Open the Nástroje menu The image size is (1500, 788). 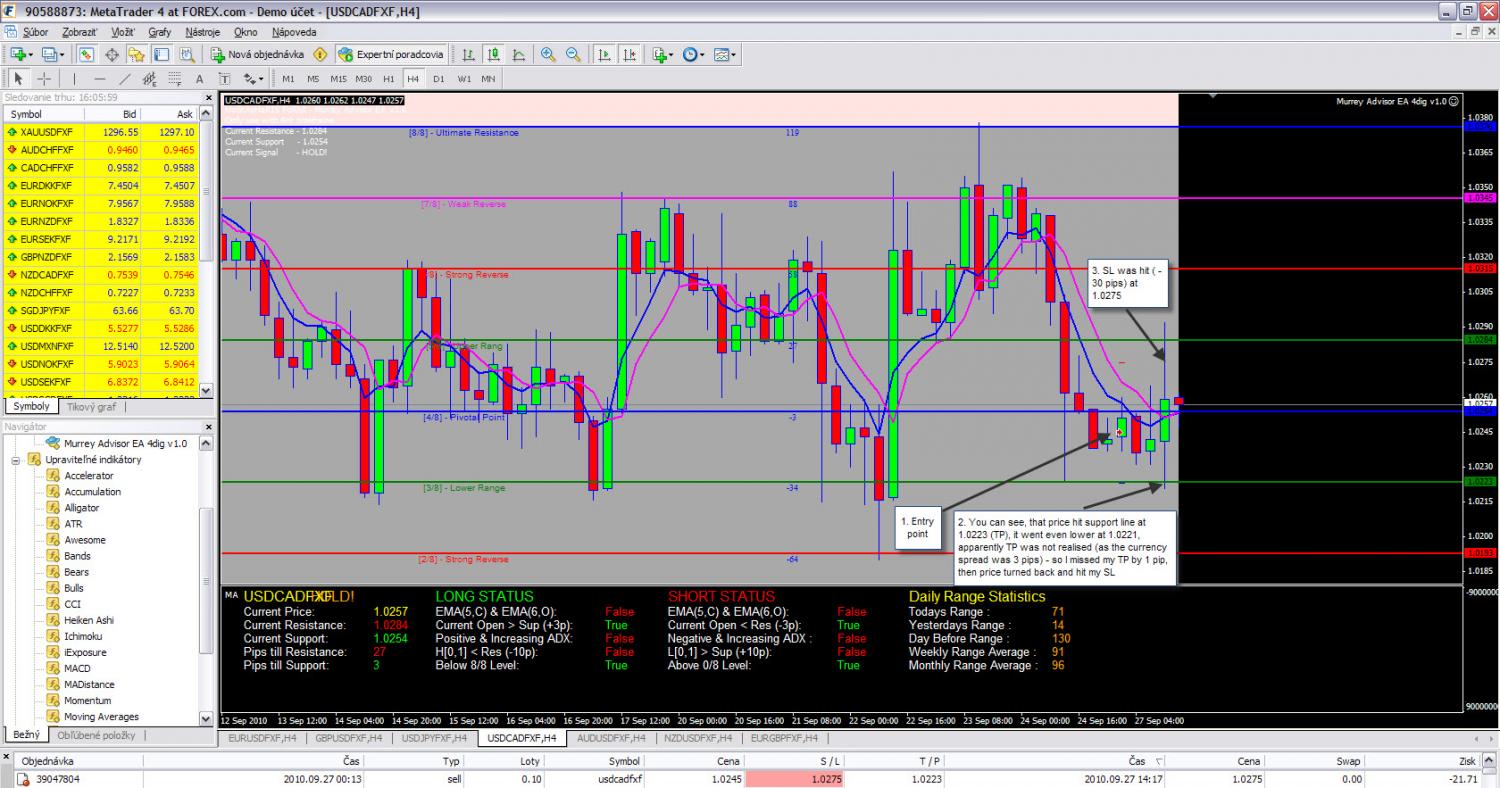[203, 32]
